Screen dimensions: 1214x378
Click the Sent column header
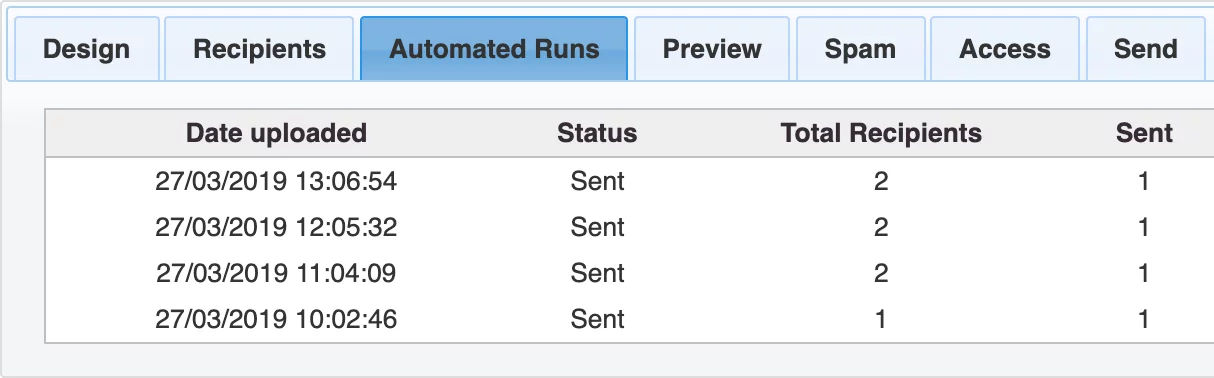tap(1144, 133)
